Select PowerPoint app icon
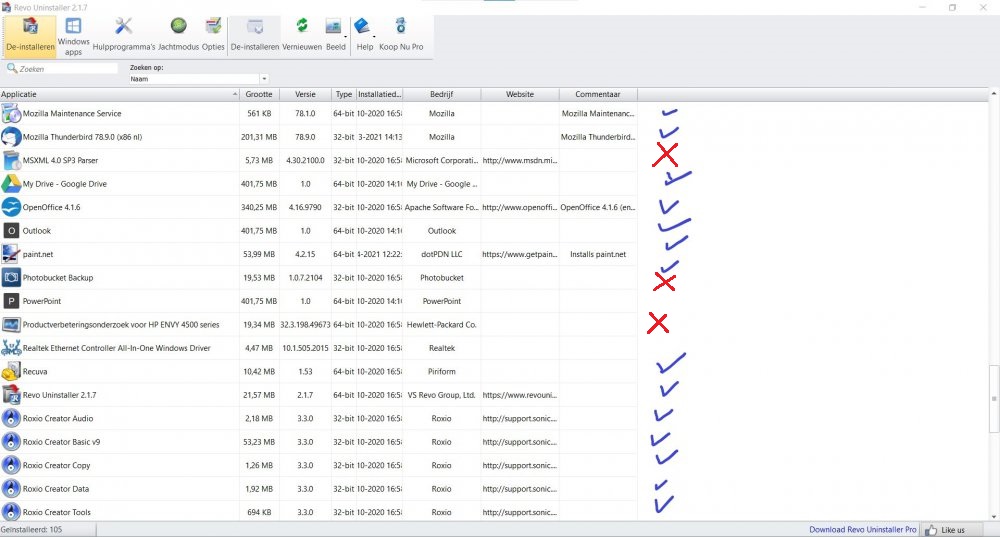The image size is (1000, 537). point(11,301)
